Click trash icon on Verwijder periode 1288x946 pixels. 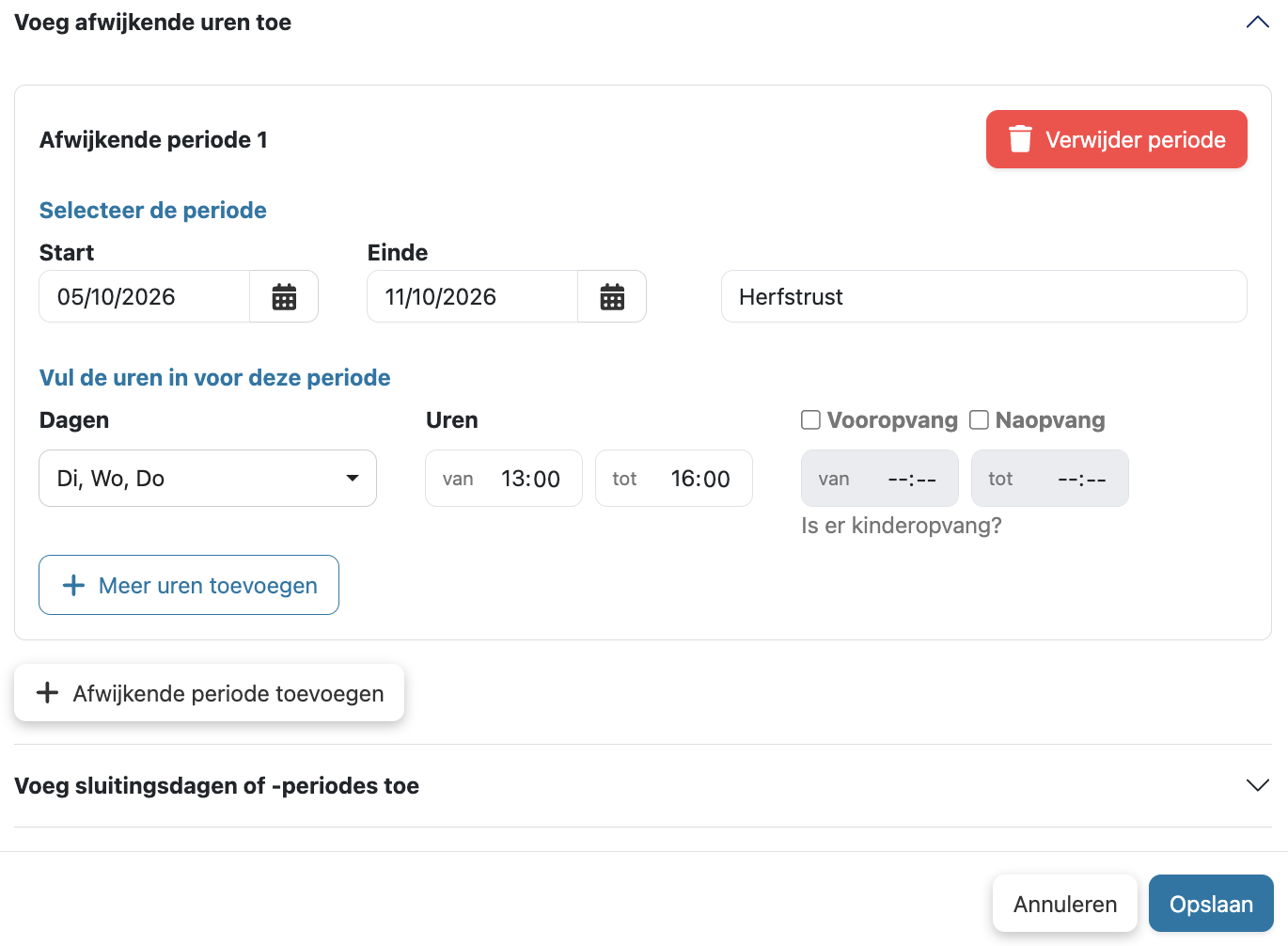pos(1020,139)
